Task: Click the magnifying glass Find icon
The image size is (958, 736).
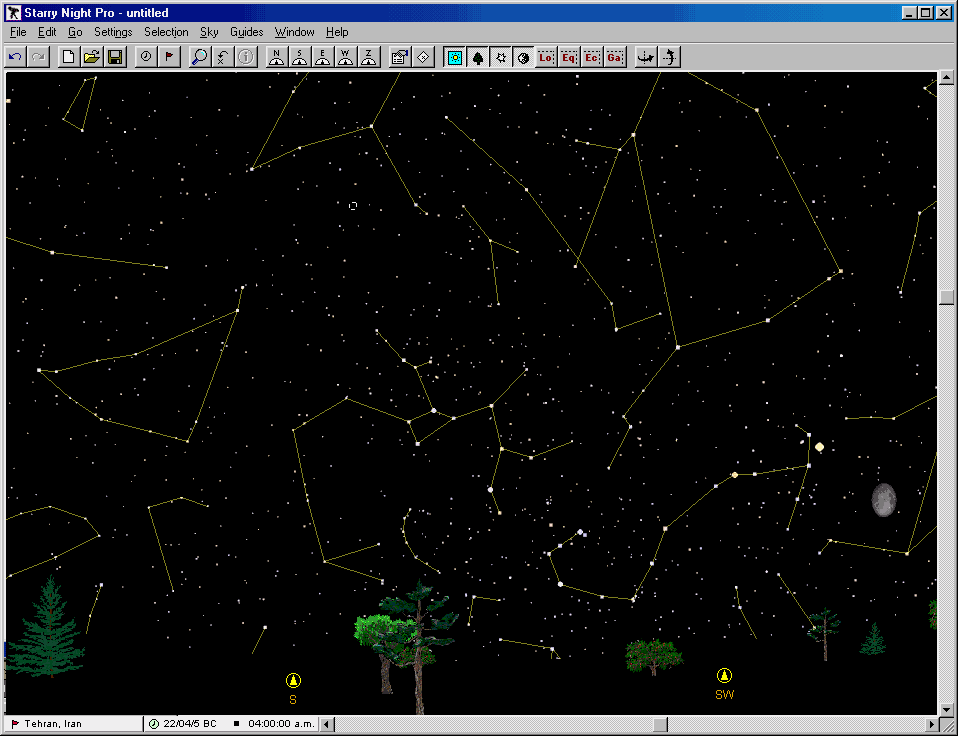Action: click(199, 57)
